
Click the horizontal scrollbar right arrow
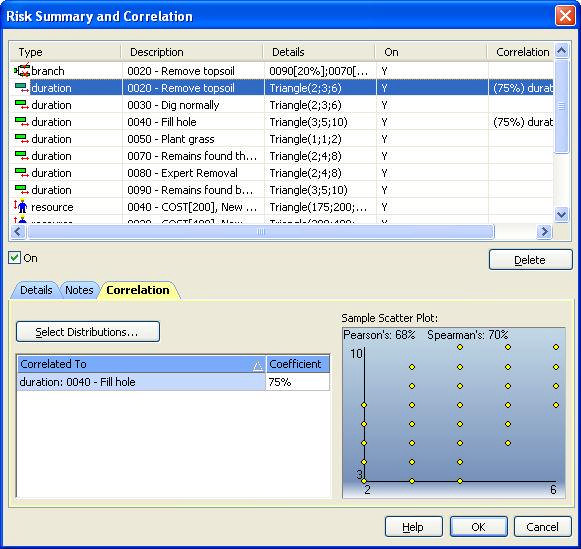coord(544,232)
